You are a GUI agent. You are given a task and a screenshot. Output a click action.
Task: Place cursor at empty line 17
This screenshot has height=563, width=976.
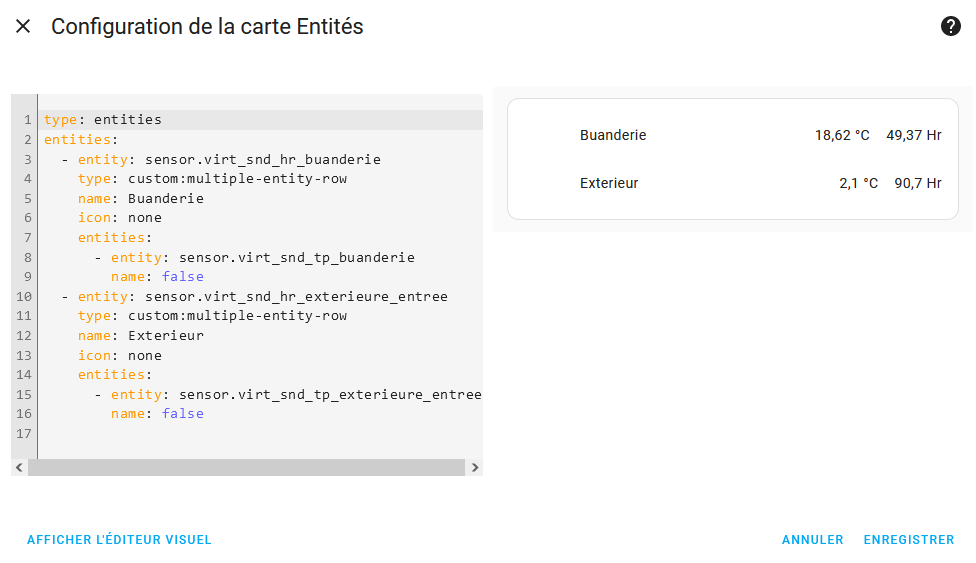261,433
